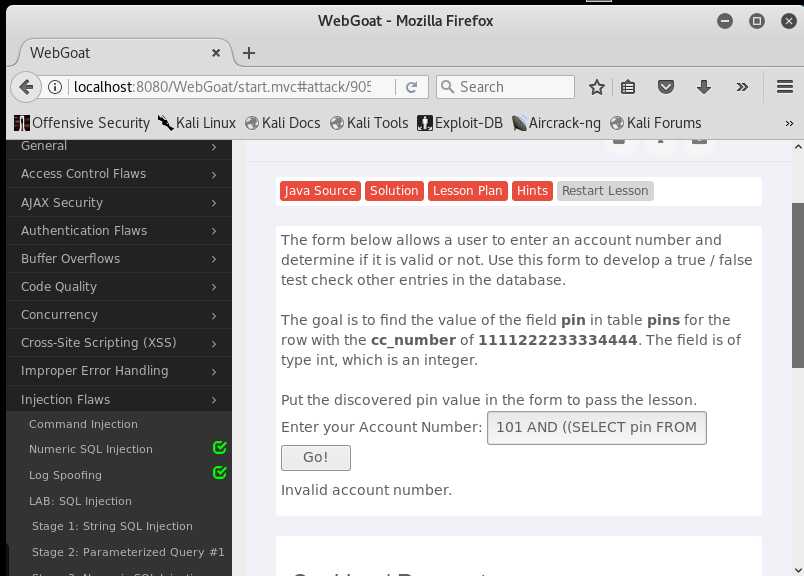804x576 pixels.
Task: Show more bookmarks overflow chevron
Action: [789, 123]
